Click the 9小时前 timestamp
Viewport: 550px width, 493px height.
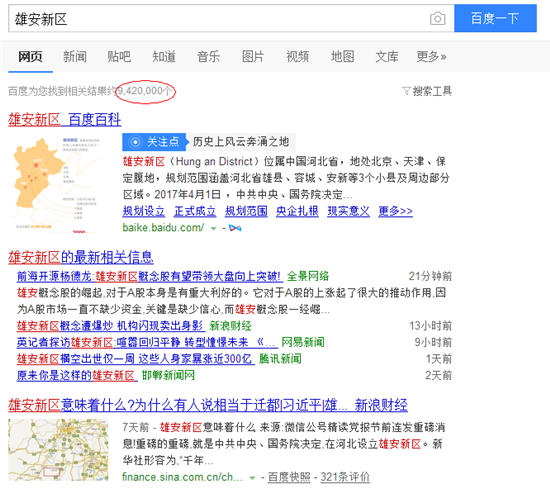click(x=433, y=342)
